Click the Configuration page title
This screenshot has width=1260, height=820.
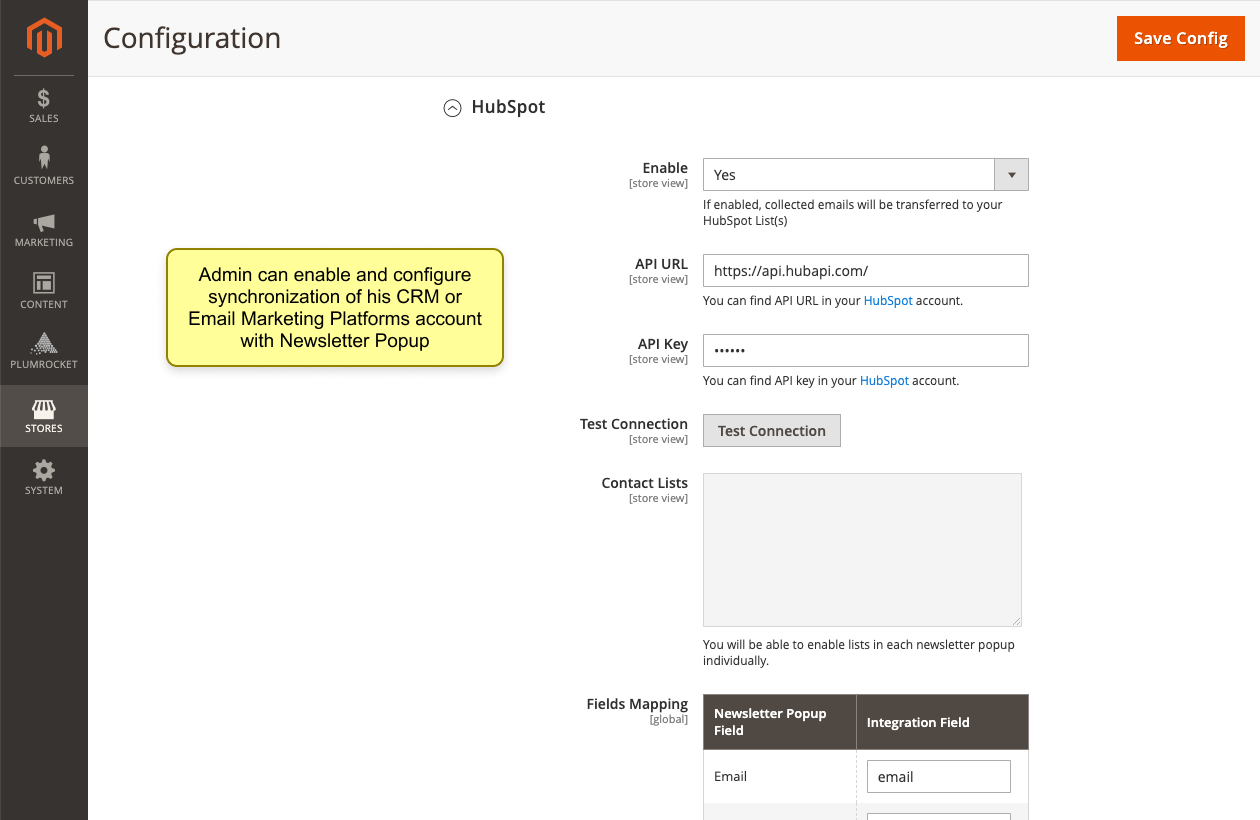[x=192, y=38]
